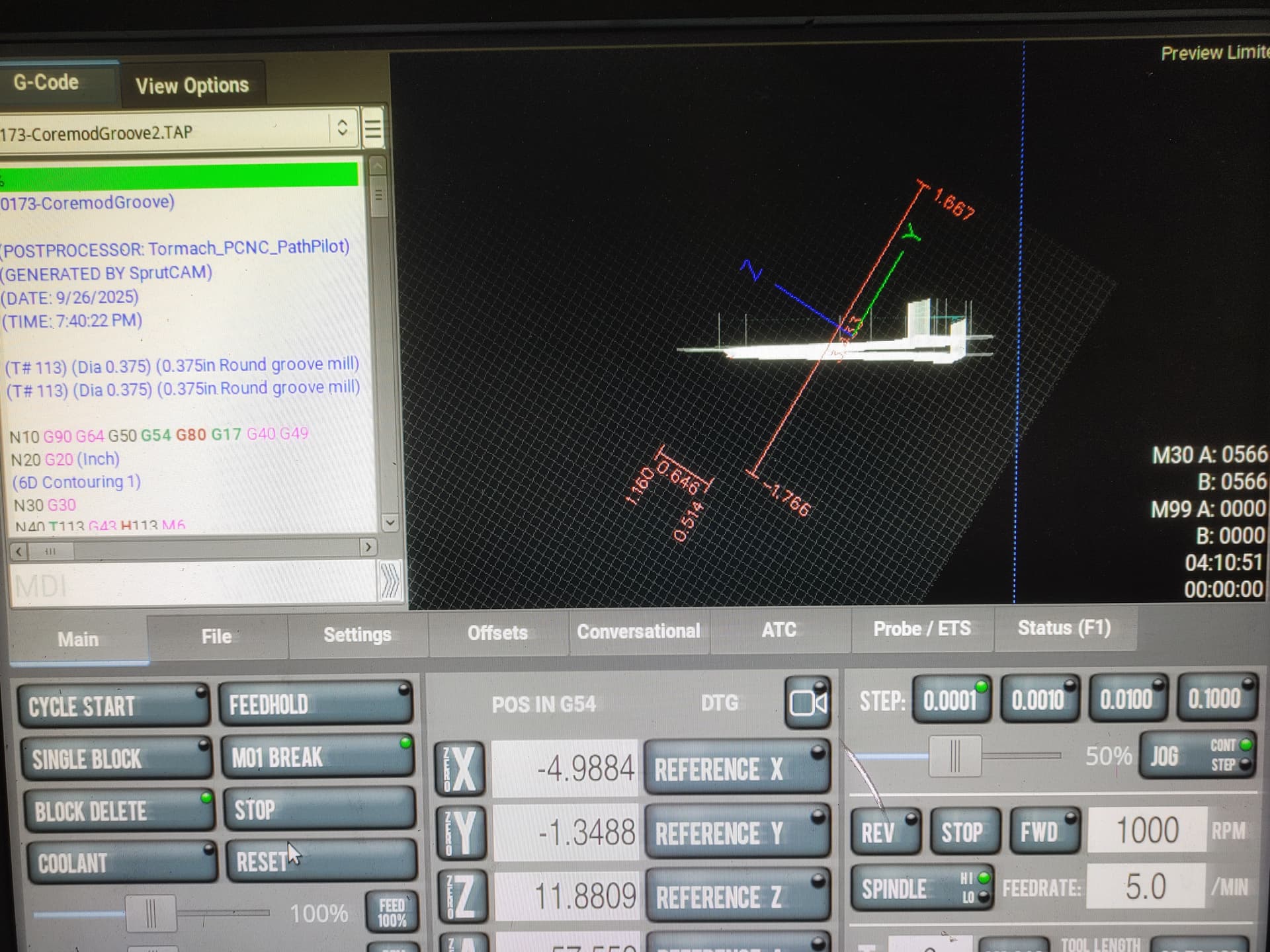The image size is (1270, 952).
Task: Switch to the Offsets tab
Action: 497,633
